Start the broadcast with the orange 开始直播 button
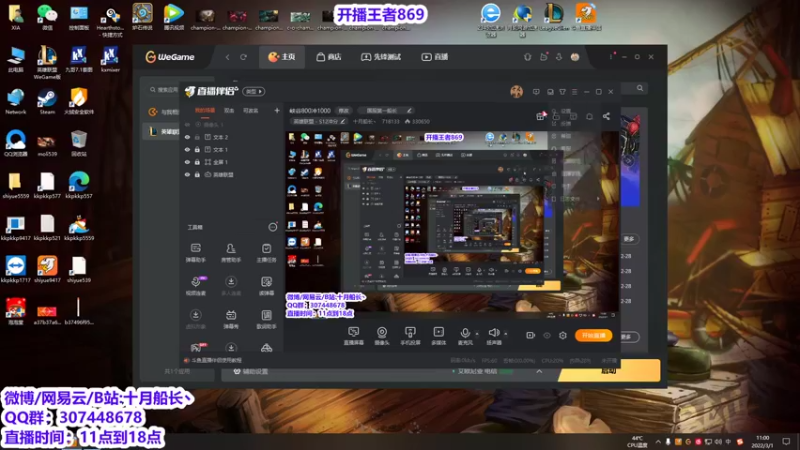The height and width of the screenshot is (450, 800). point(593,335)
